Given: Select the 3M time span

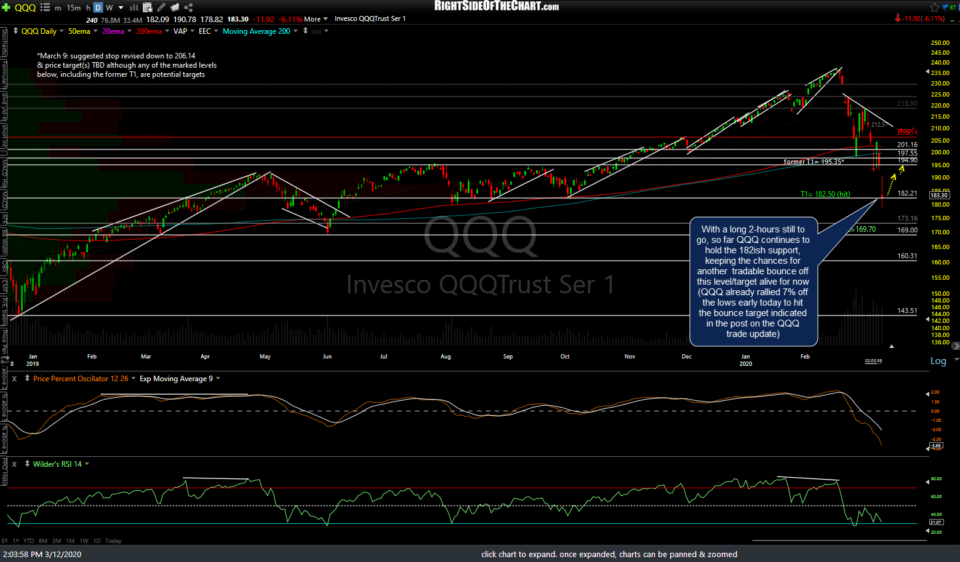Looking at the screenshot, I should pyautogui.click(x=56, y=541).
